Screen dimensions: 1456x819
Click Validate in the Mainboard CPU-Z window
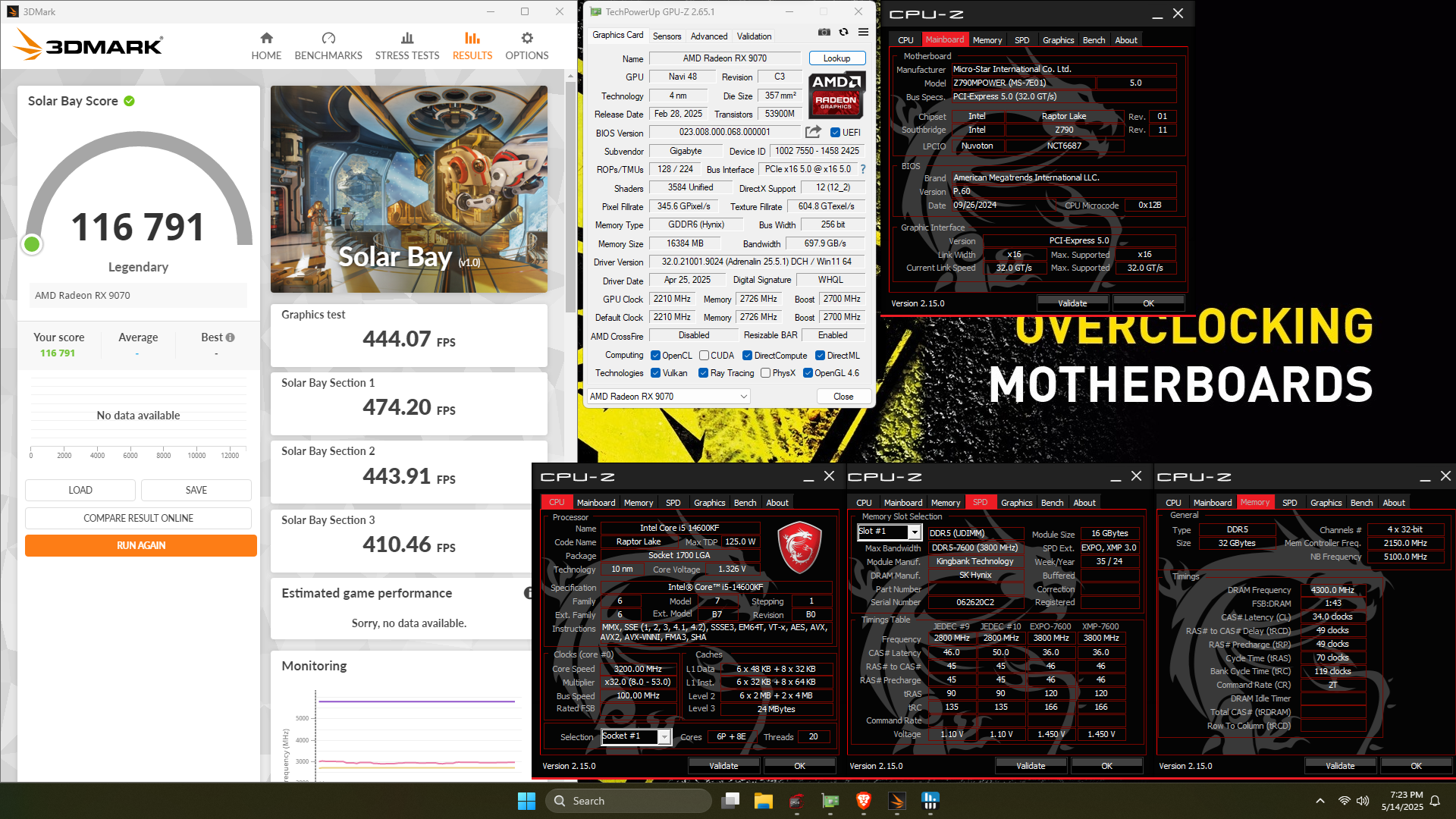click(1072, 303)
